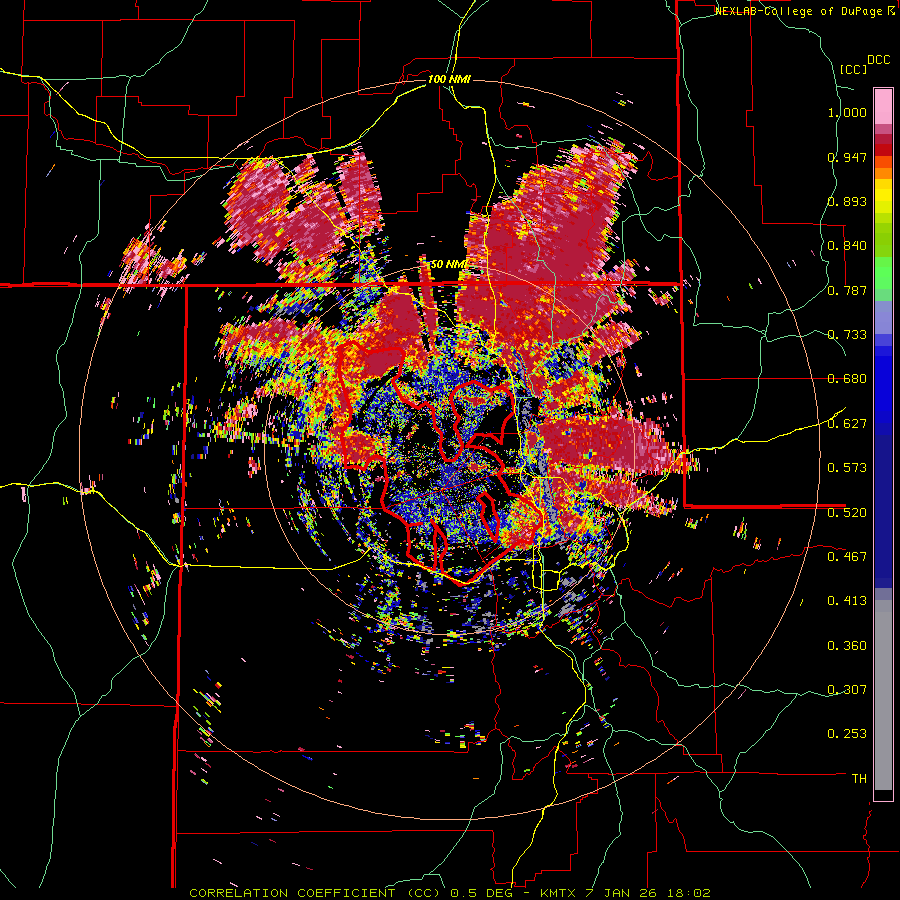The width and height of the screenshot is (900, 900).
Task: Click the [CC] units label
Action: click(x=854, y=69)
